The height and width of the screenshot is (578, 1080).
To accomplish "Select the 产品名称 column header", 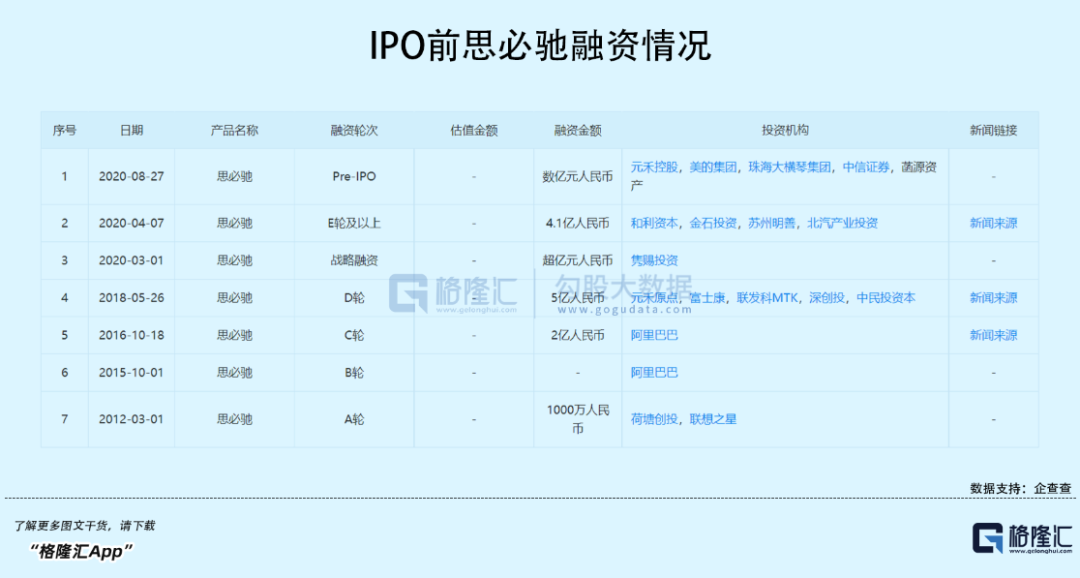I will pyautogui.click(x=234, y=130).
